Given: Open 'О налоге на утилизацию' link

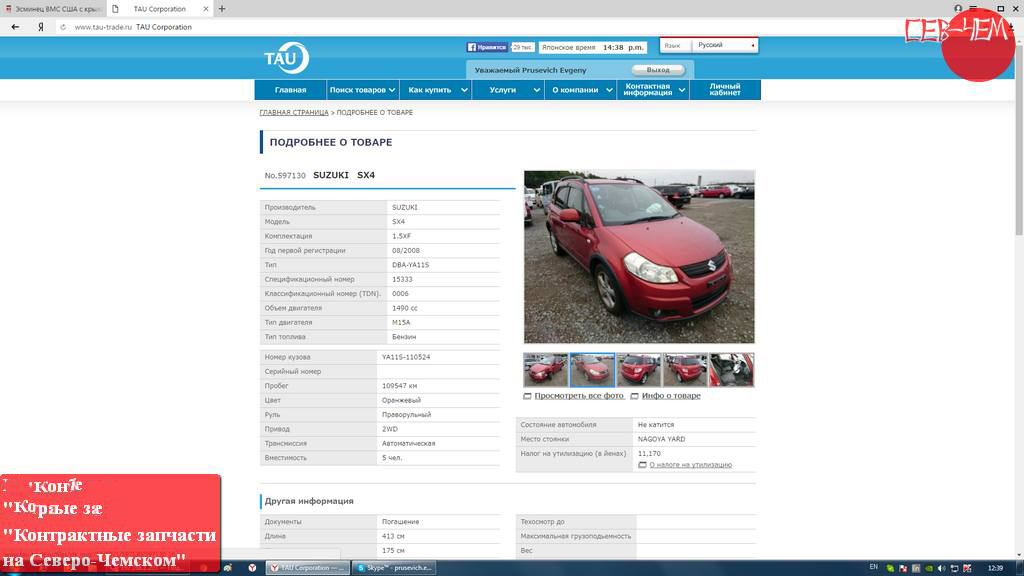Looking at the screenshot, I should tap(690, 465).
